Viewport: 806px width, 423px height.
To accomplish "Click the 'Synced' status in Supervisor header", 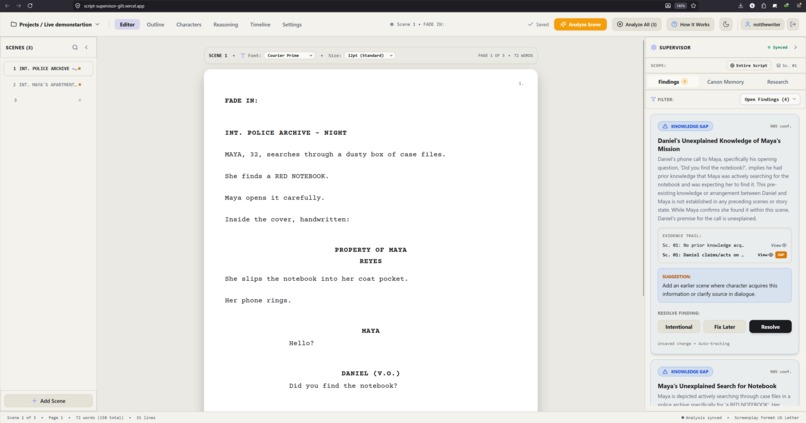I will pyautogui.click(x=777, y=47).
